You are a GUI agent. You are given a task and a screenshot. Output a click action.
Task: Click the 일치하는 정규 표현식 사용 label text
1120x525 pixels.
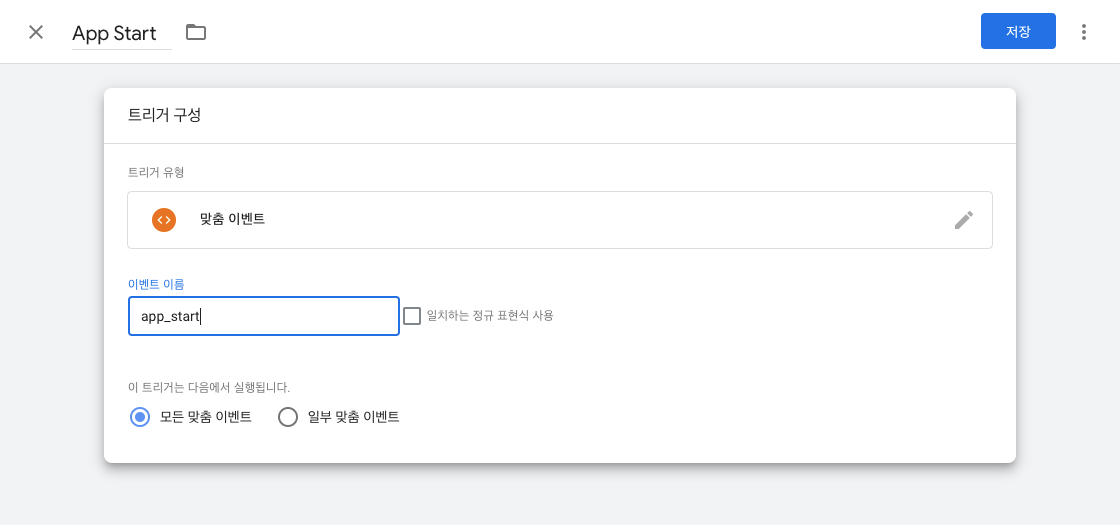tap(490, 316)
